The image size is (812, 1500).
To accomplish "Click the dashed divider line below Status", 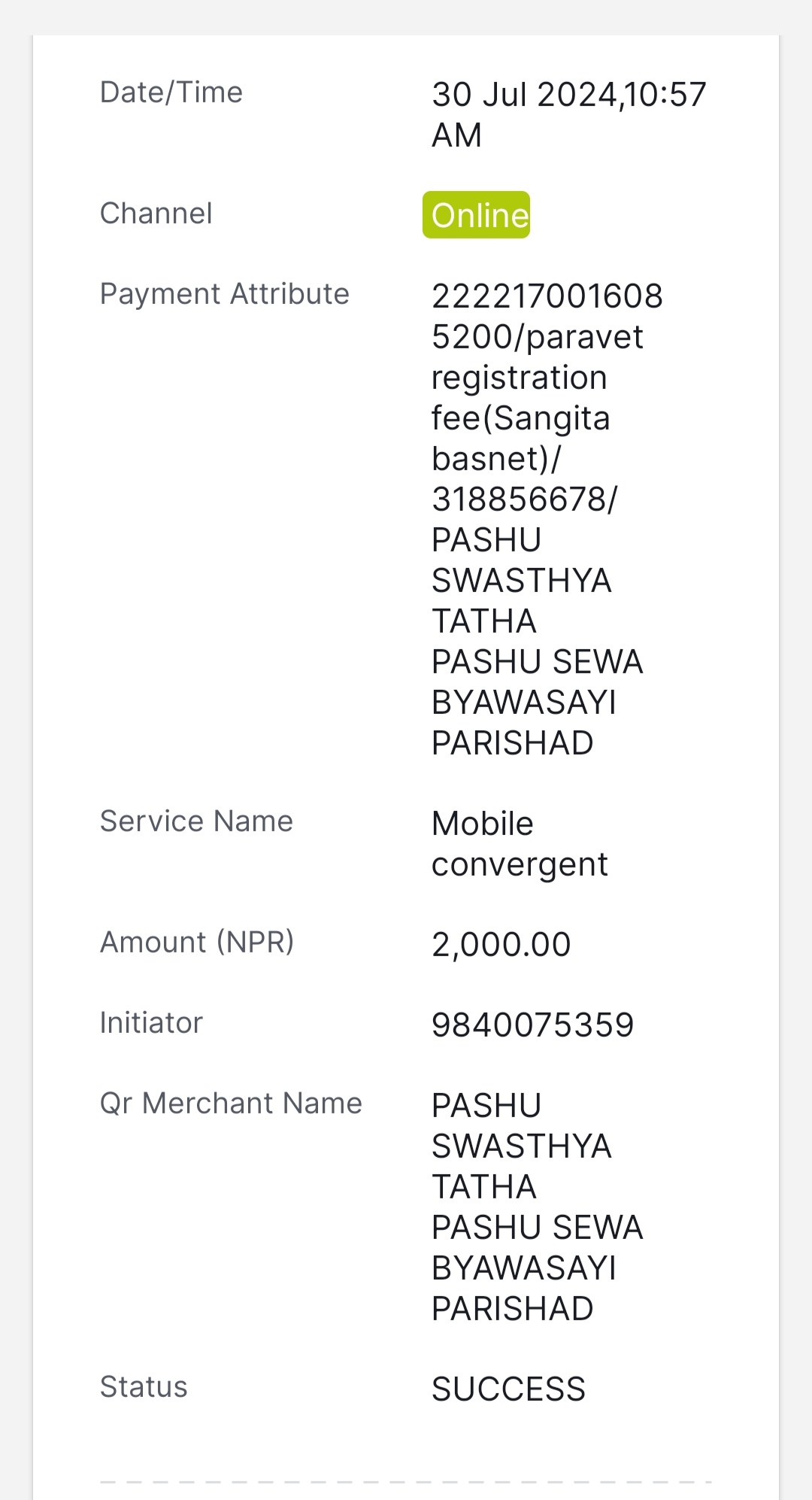I will click(x=406, y=1482).
